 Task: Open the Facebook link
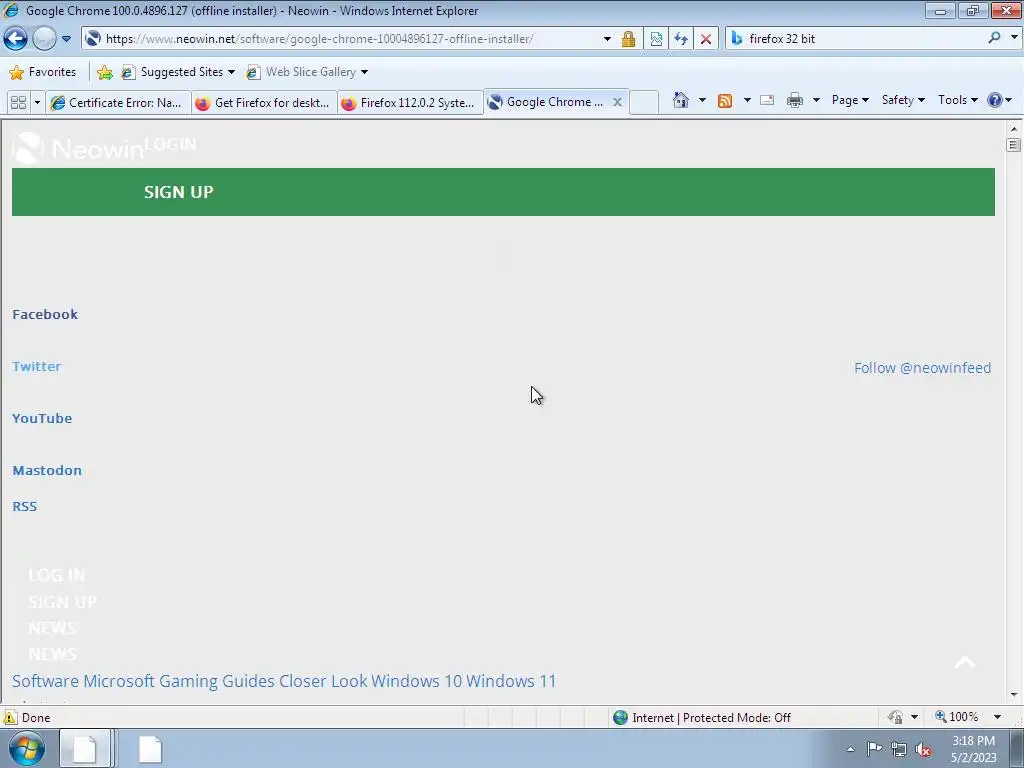pos(45,314)
